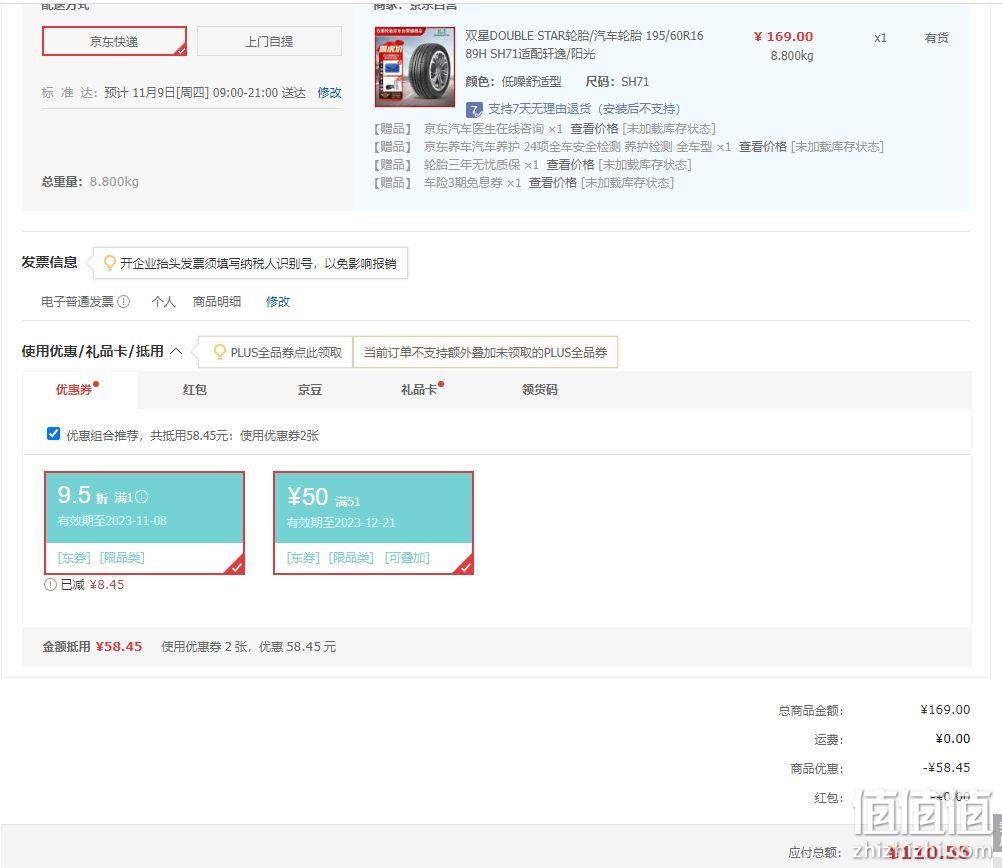Click 总重量 8.800kg text
This screenshot has width=1002, height=868.
[x=90, y=182]
